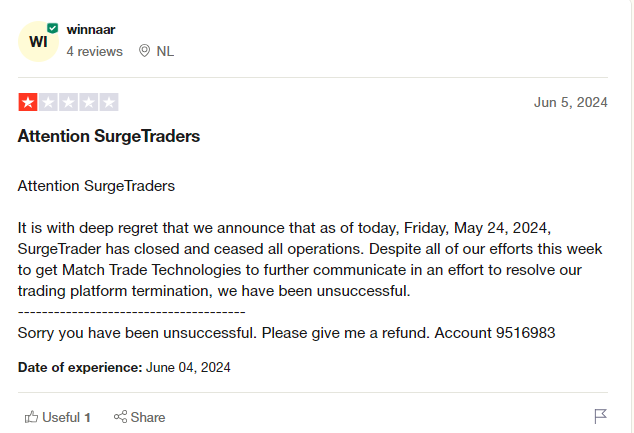Image resolution: width=634 pixels, height=433 pixels.
Task: Click the location pin icon
Action: tap(144, 51)
